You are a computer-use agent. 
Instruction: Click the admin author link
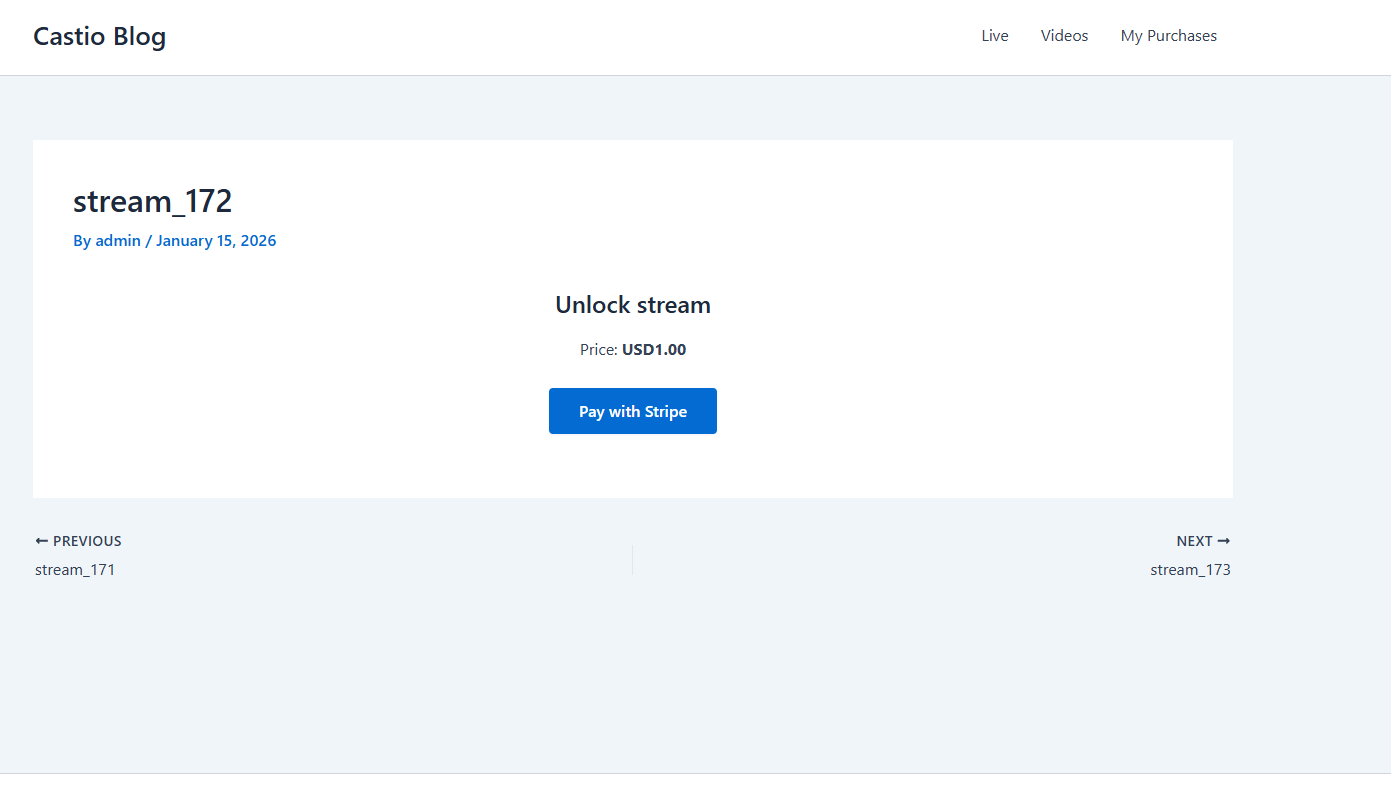tap(118, 240)
